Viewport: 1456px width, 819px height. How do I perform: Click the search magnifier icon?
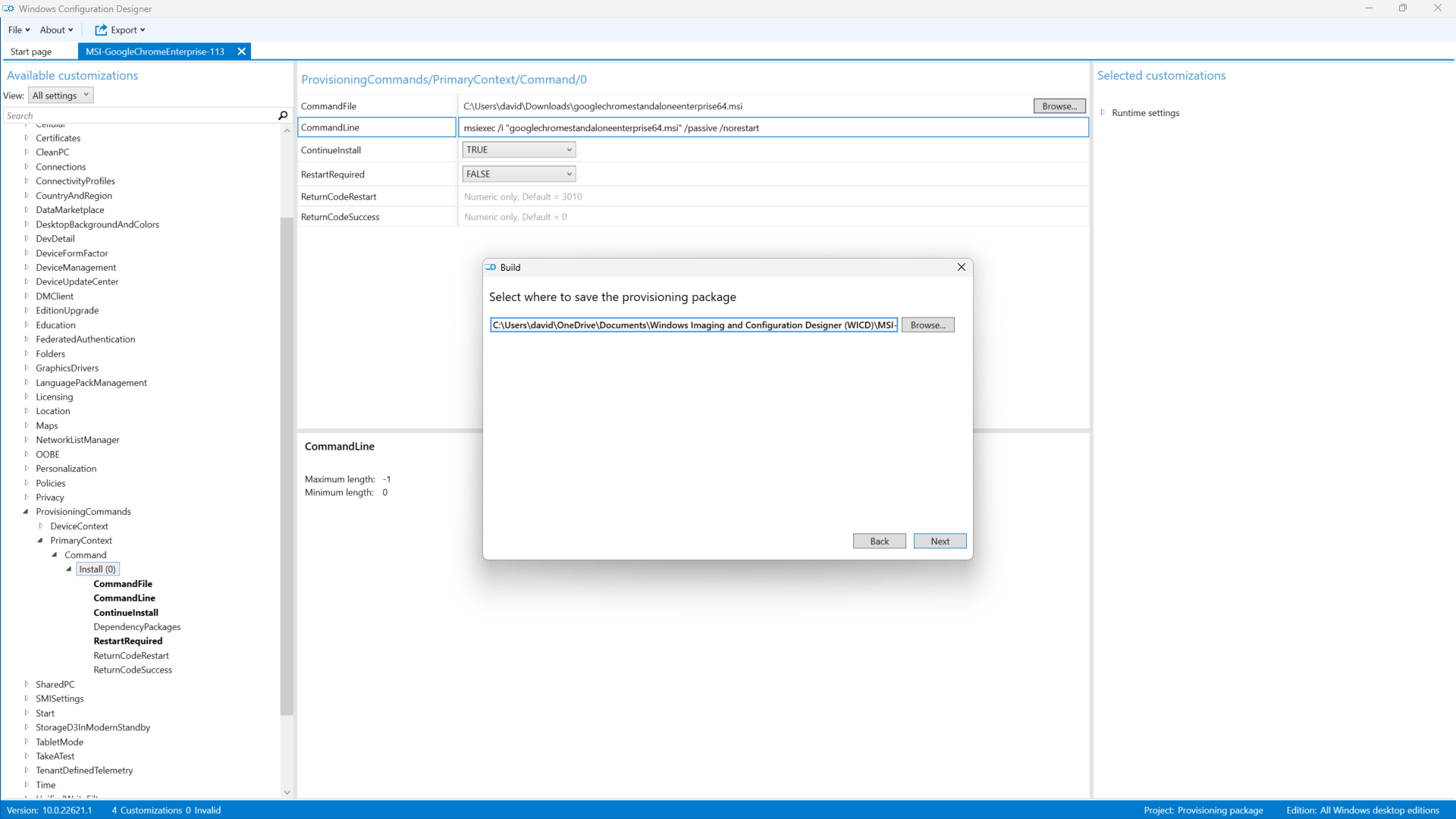click(x=283, y=115)
